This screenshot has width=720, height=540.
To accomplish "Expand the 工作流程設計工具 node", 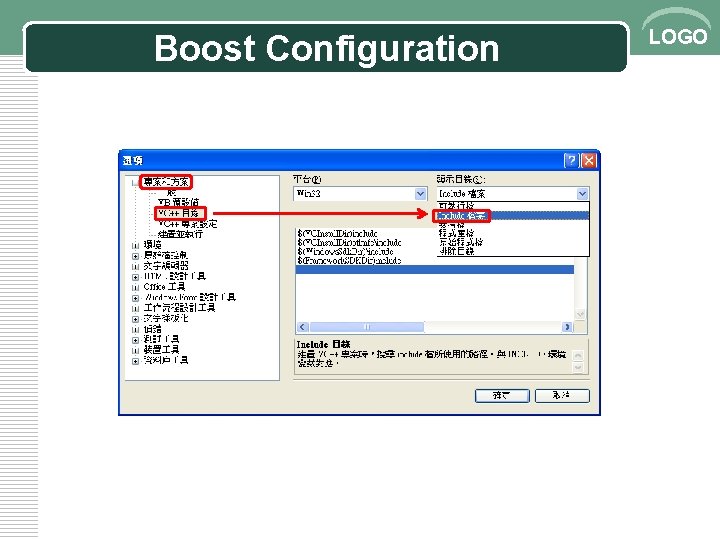I will pyautogui.click(x=135, y=309).
